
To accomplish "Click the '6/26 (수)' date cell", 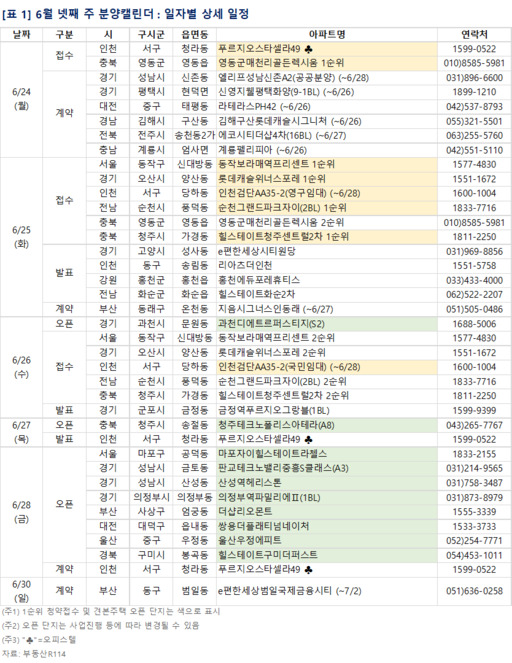I will coord(21,367).
